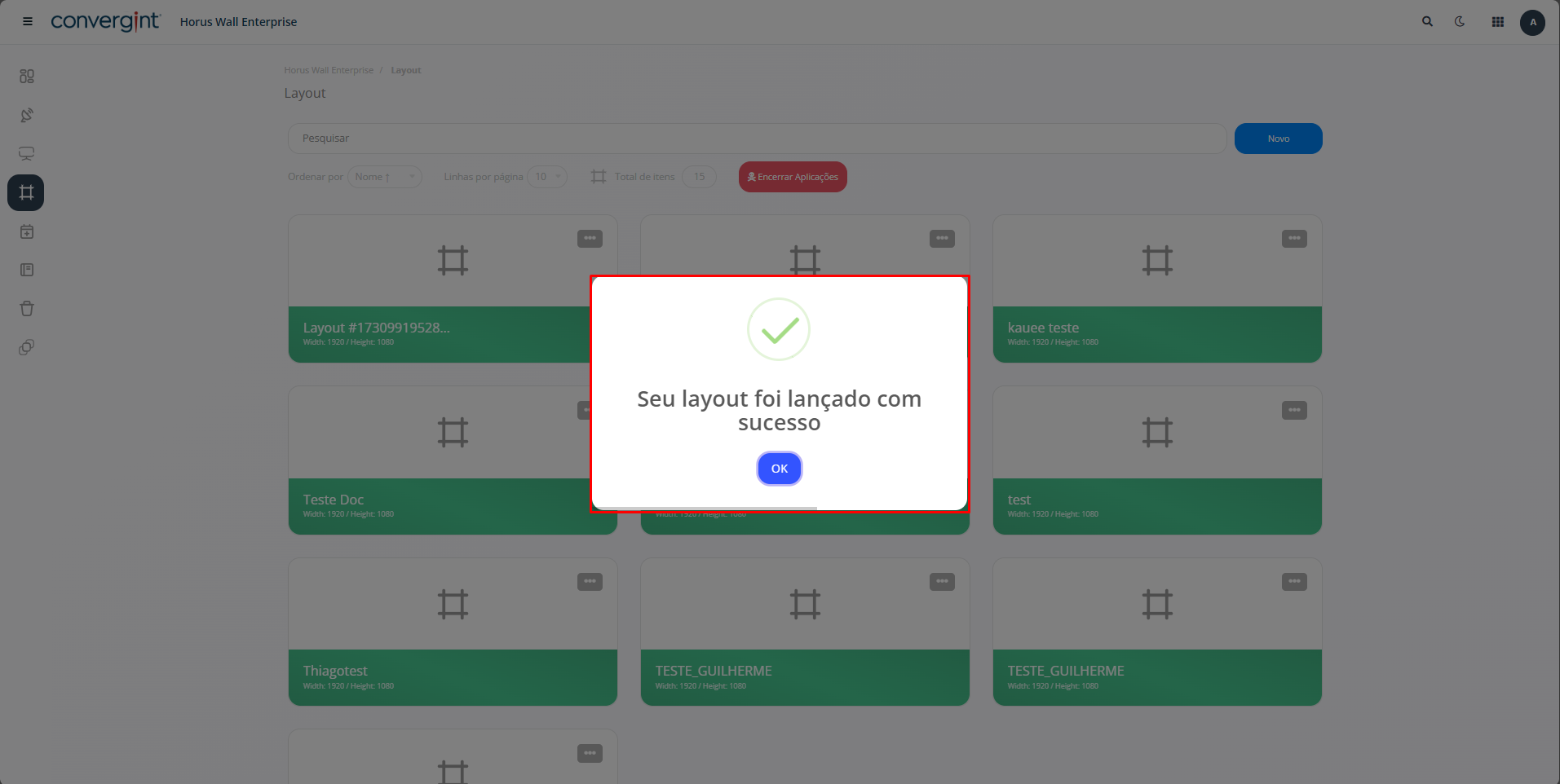Open the dashboard icon in the sidebar

click(x=27, y=76)
